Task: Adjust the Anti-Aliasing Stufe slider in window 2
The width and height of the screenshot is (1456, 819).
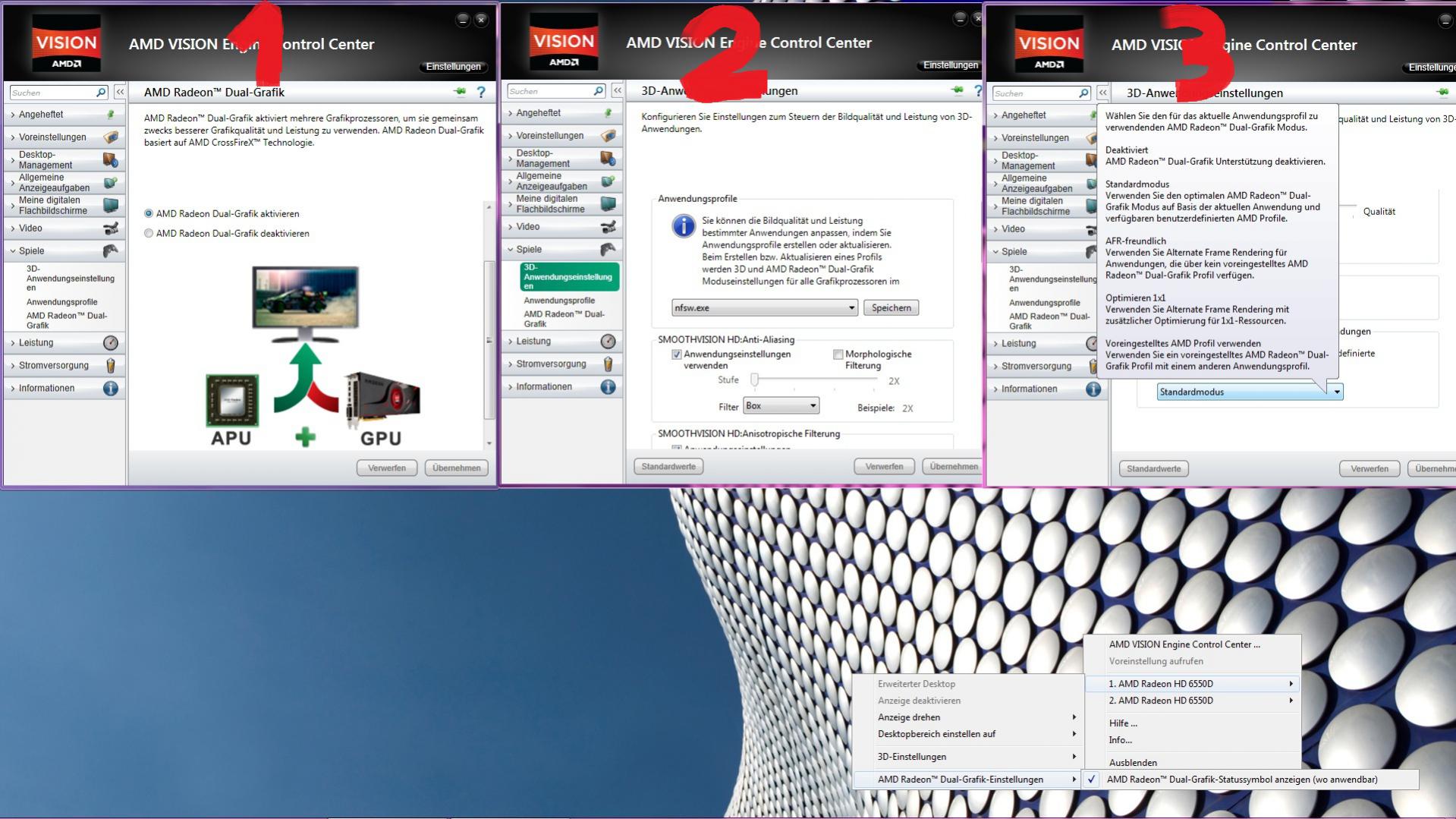Action: click(x=754, y=380)
